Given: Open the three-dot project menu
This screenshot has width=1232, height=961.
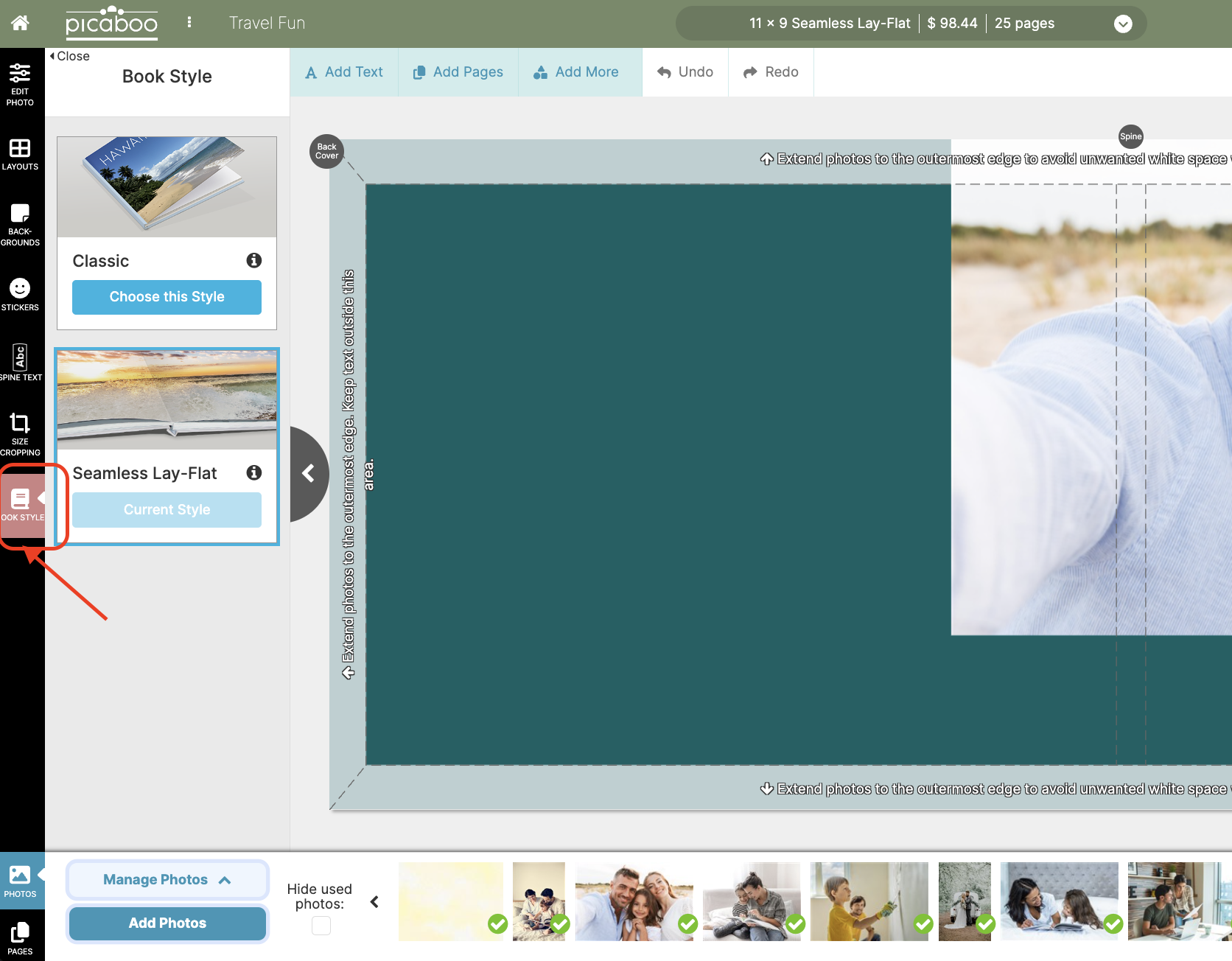Looking at the screenshot, I should pyautogui.click(x=189, y=22).
